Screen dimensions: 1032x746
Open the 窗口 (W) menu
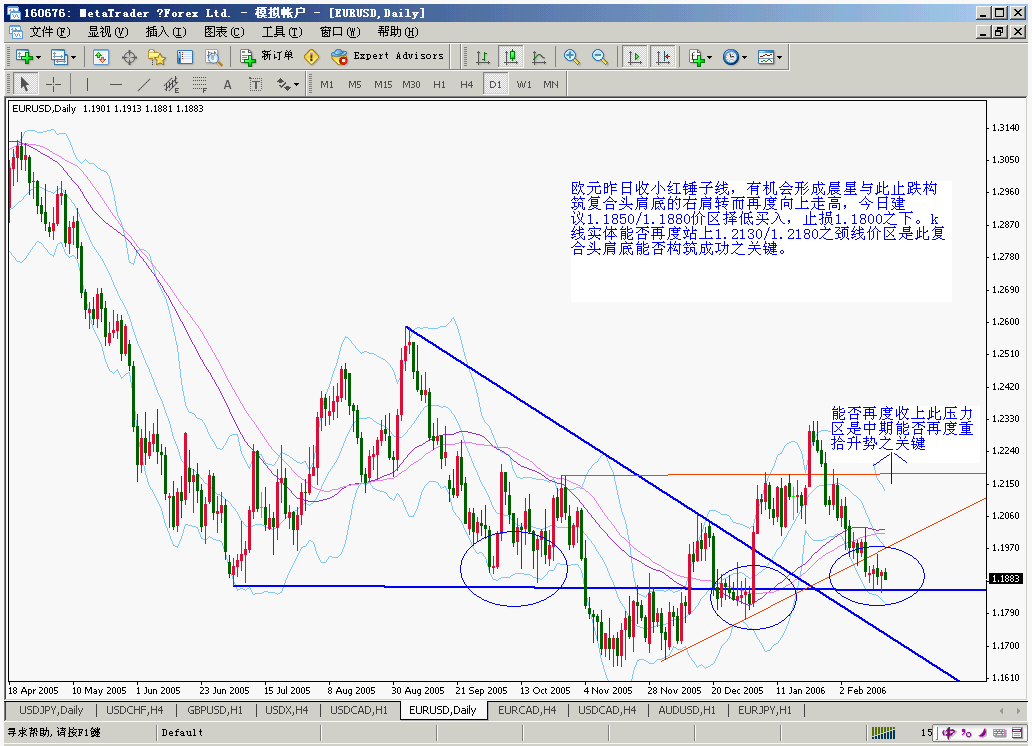(340, 32)
